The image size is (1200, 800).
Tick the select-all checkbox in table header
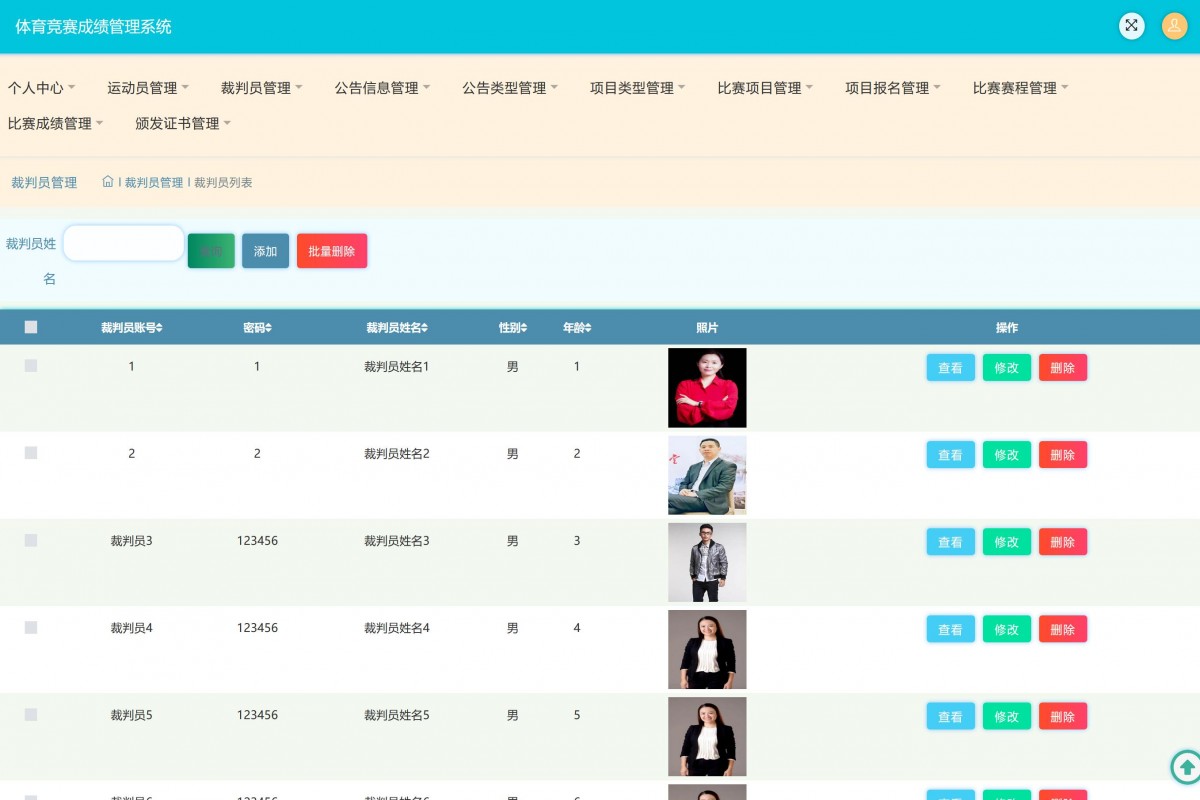[x=31, y=327]
